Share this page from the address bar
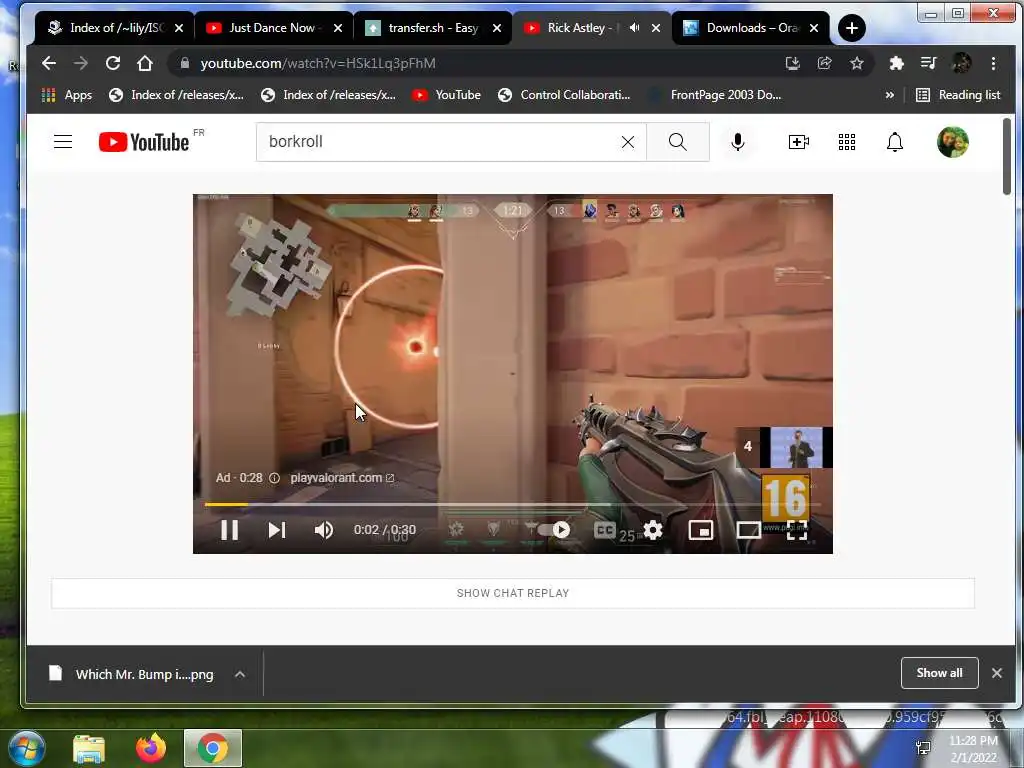Viewport: 1024px width, 768px height. [x=824, y=63]
